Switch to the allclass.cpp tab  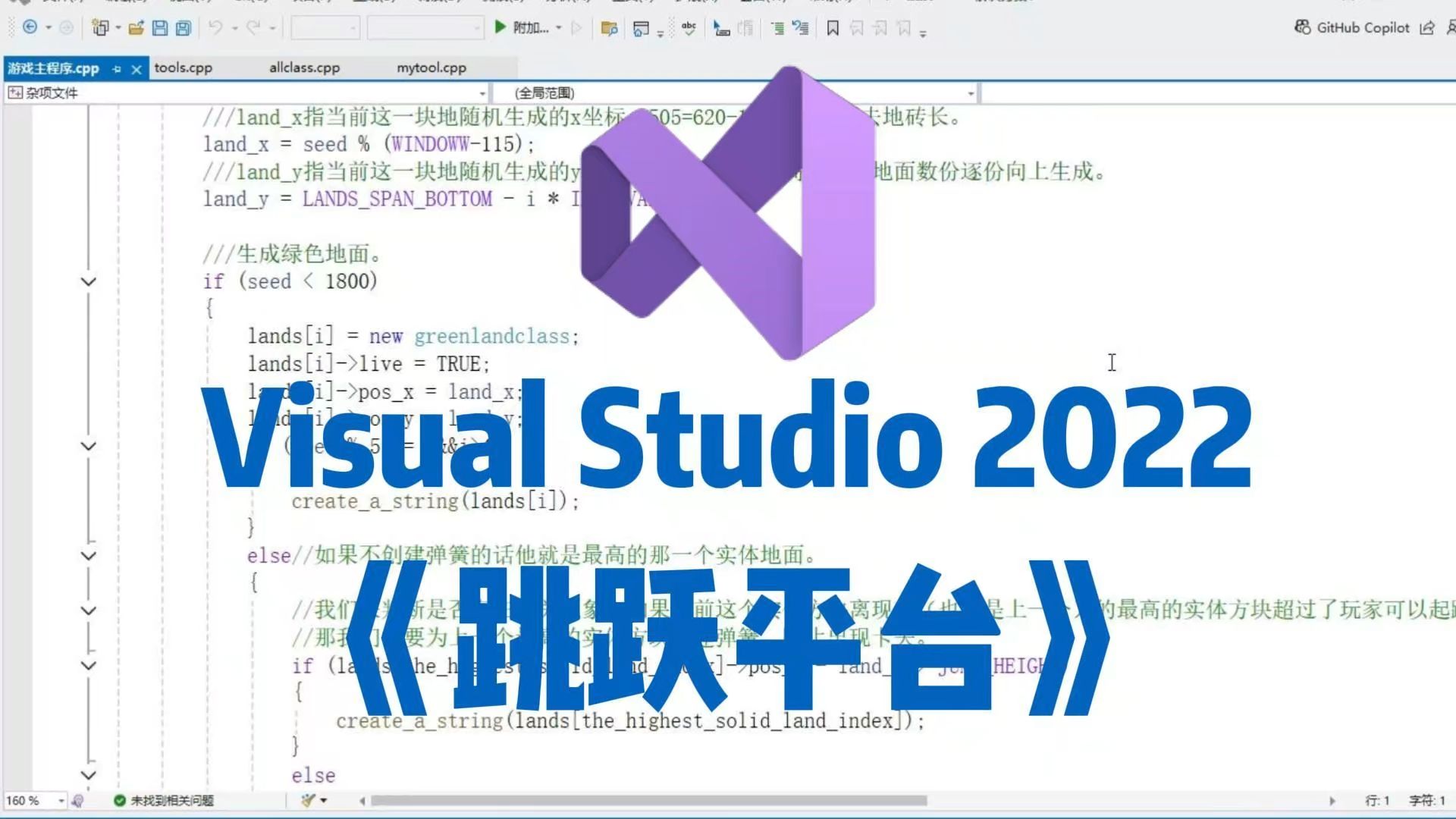304,67
